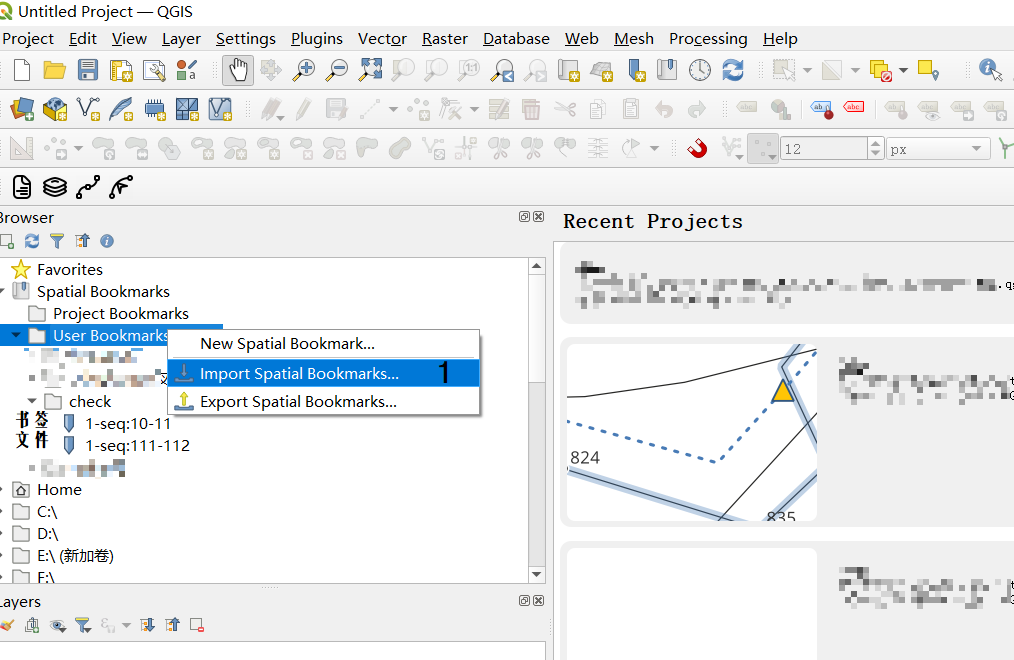
Task: Toggle the red snapping magnet
Action: pos(697,149)
